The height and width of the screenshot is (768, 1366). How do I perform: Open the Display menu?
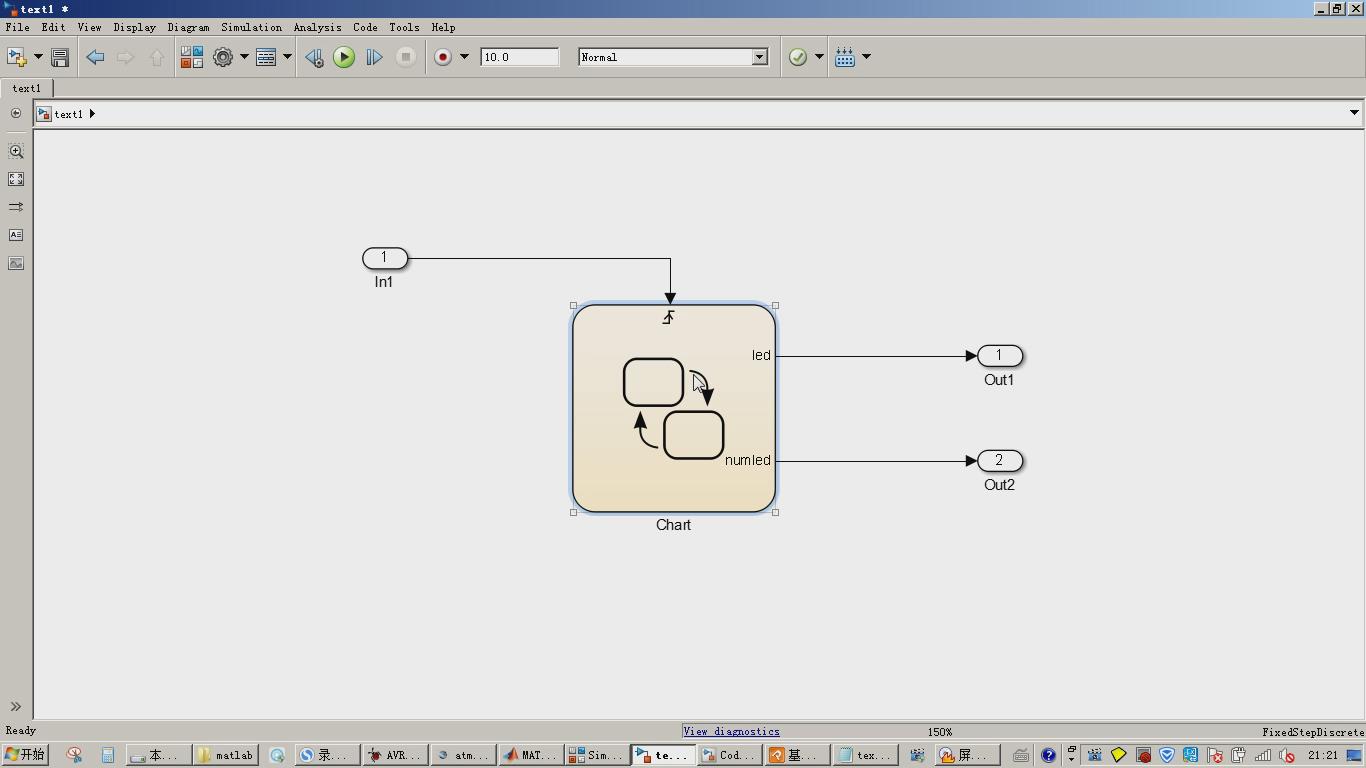pos(134,27)
